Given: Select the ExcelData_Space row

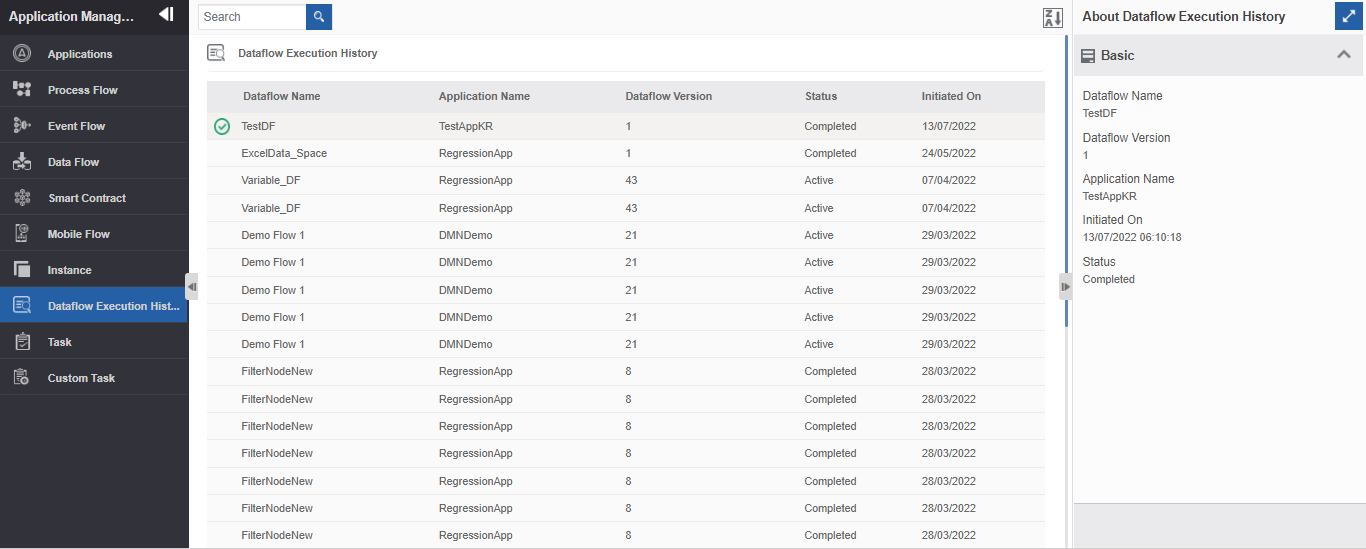Looking at the screenshot, I should pos(626,153).
